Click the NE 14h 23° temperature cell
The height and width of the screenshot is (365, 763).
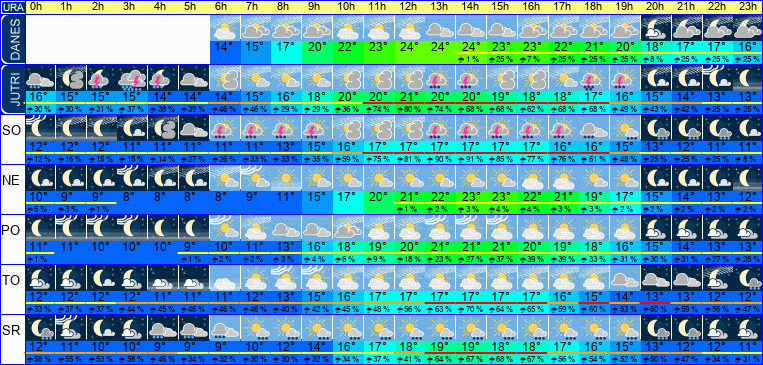point(471,198)
